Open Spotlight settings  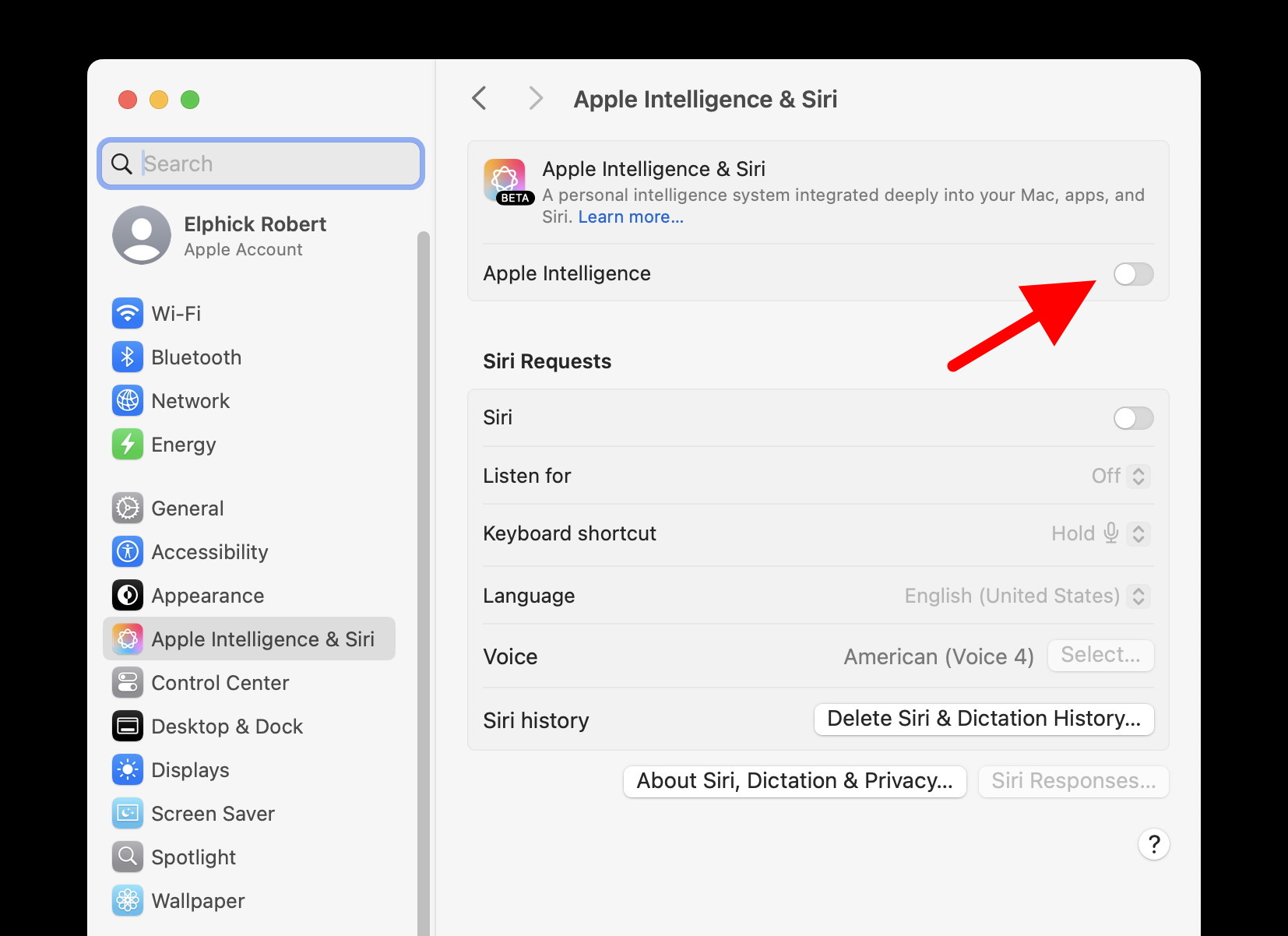click(249, 857)
